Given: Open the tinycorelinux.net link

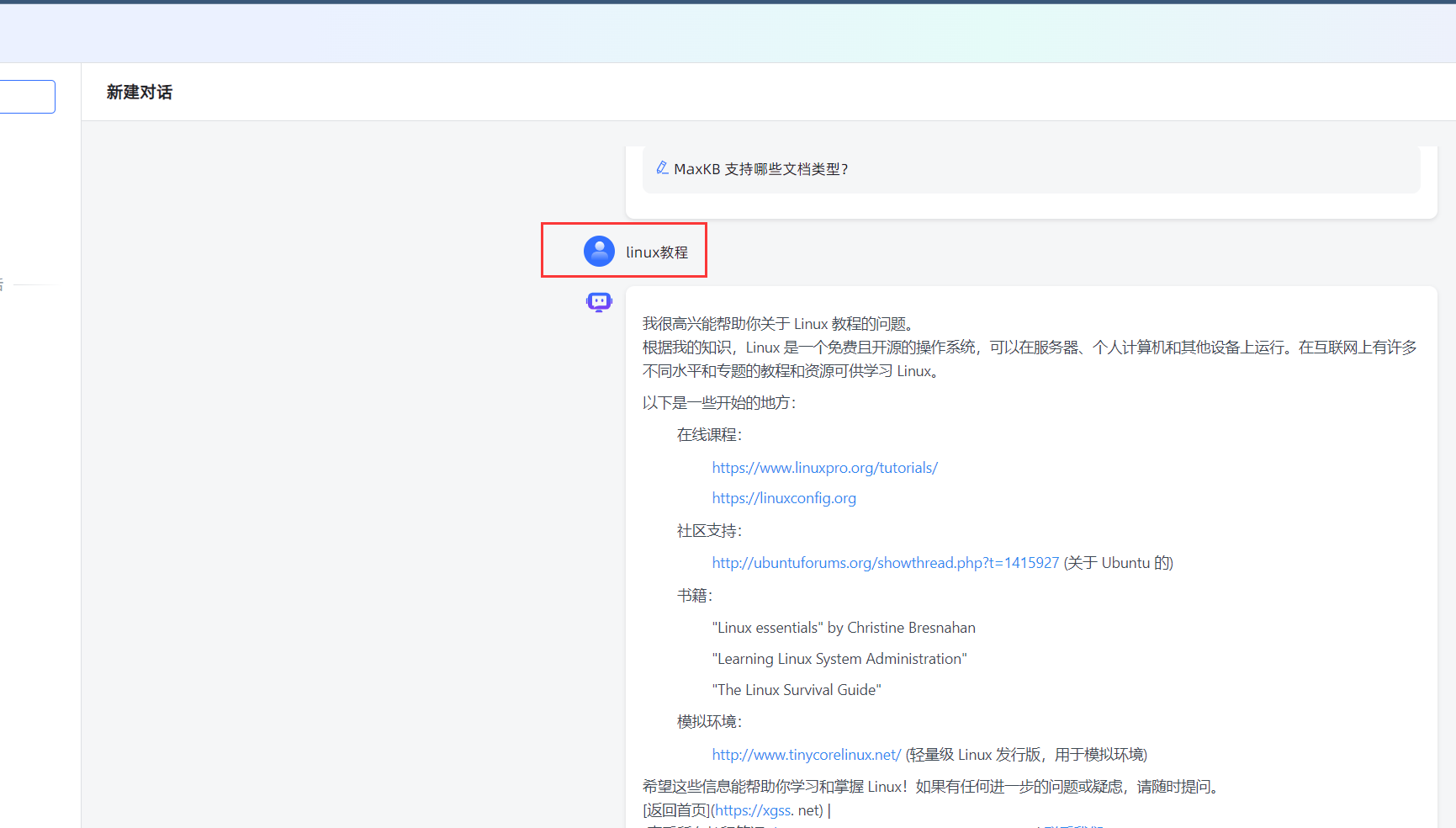Looking at the screenshot, I should [806, 755].
